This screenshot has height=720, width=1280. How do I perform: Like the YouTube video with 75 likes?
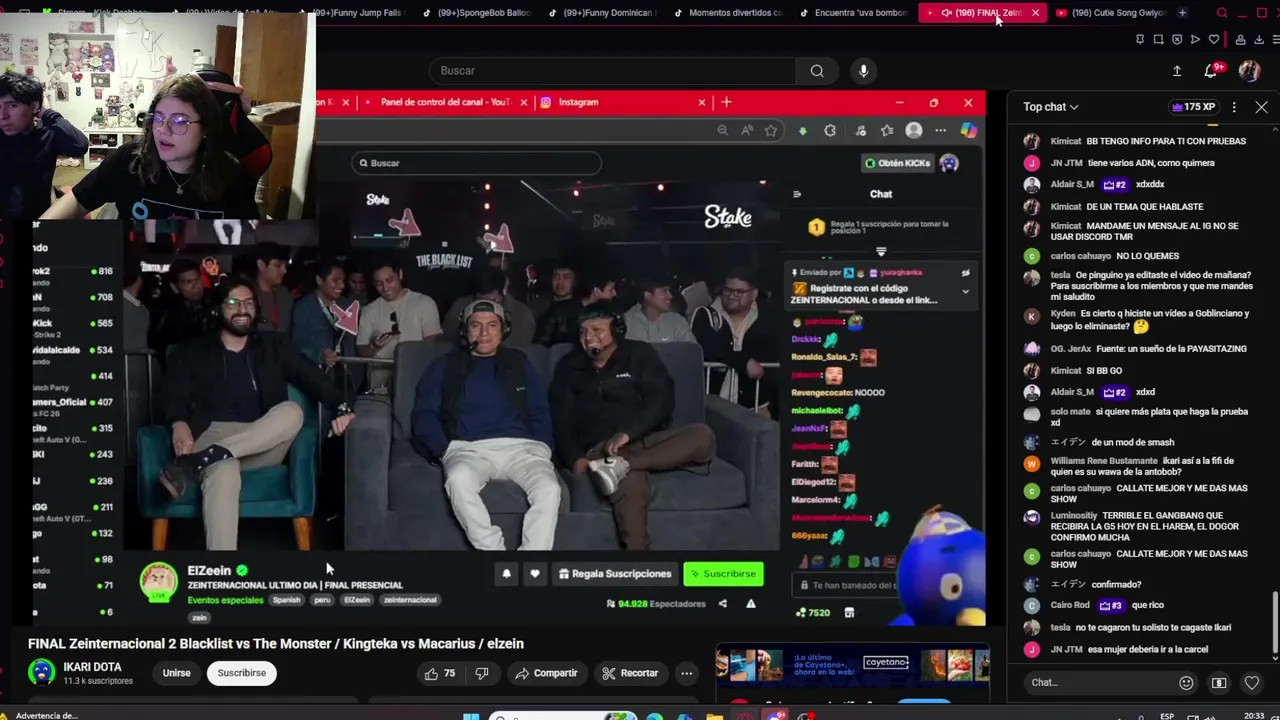pos(441,673)
